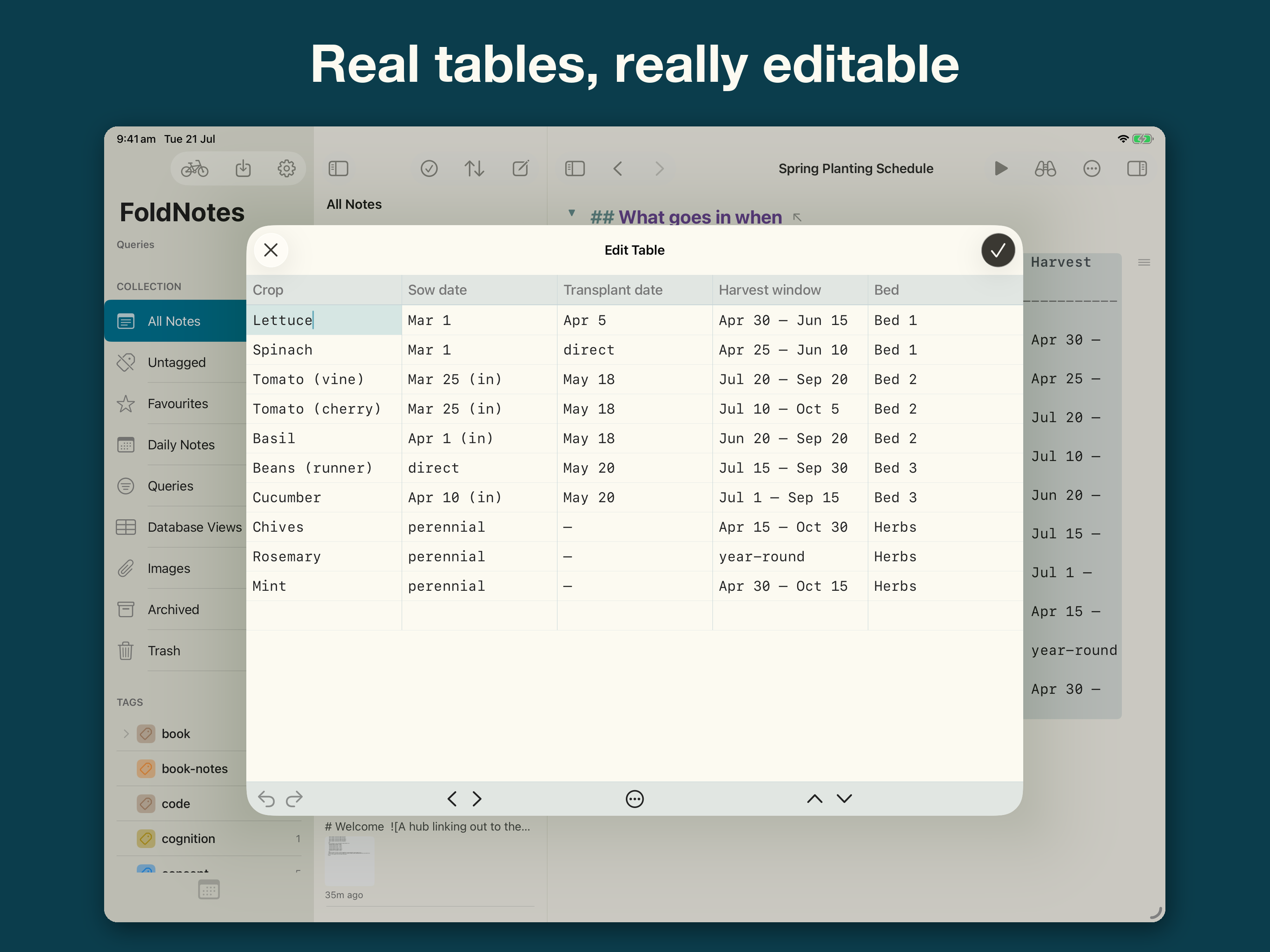
Task: Toggle the sidebar from the notes list toolbar
Action: pos(338,169)
